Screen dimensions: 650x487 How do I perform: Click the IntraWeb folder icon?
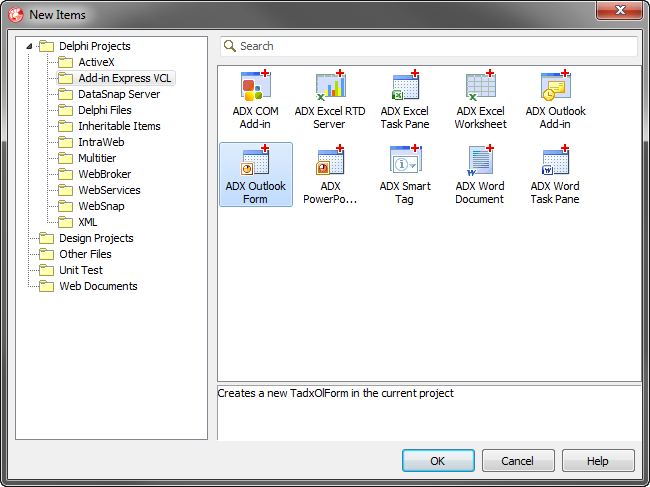[65, 142]
